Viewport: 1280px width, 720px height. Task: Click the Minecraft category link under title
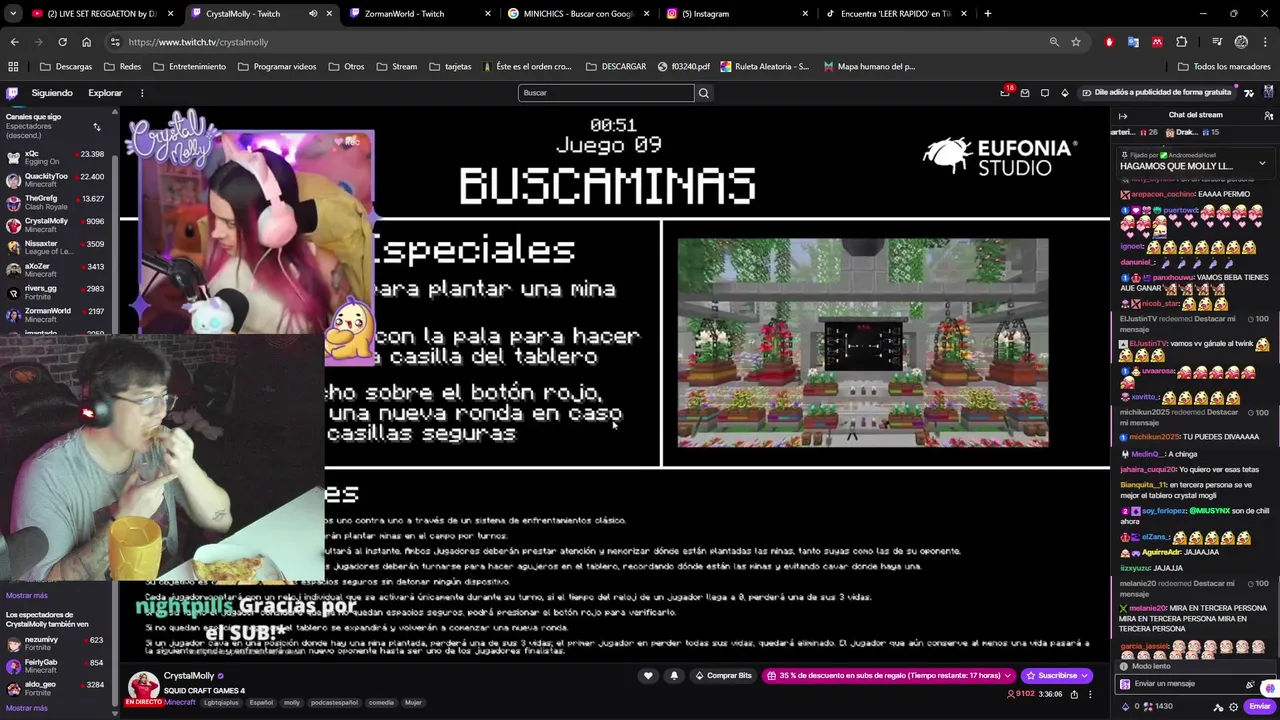click(x=180, y=702)
